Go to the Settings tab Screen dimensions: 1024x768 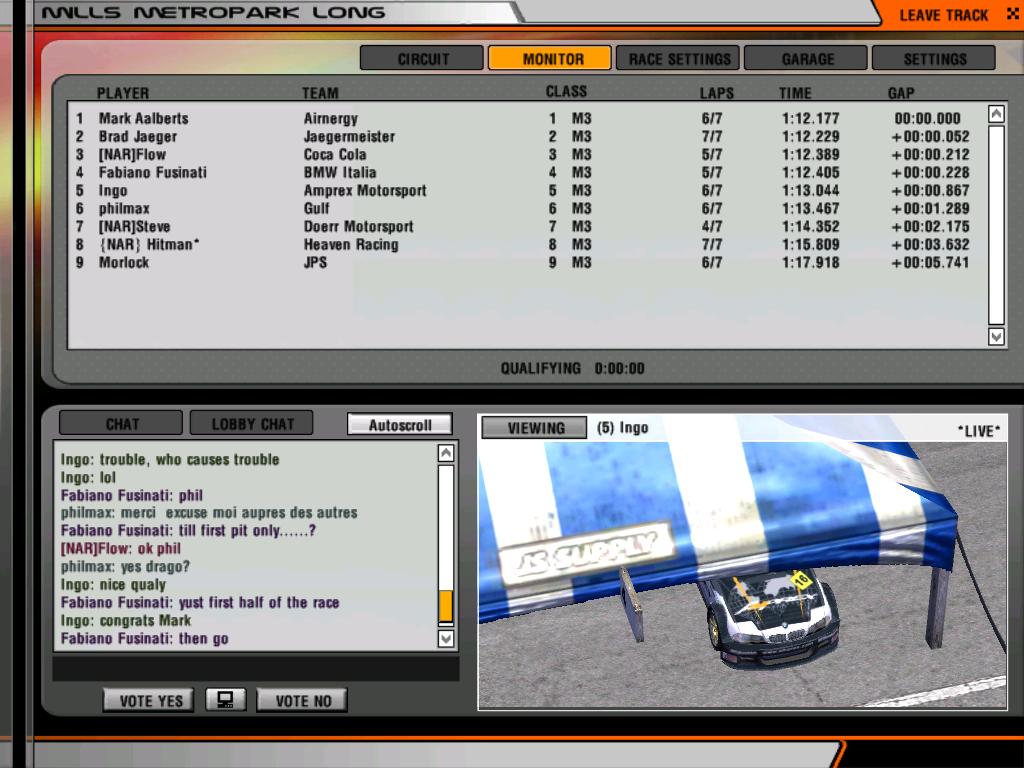click(934, 59)
